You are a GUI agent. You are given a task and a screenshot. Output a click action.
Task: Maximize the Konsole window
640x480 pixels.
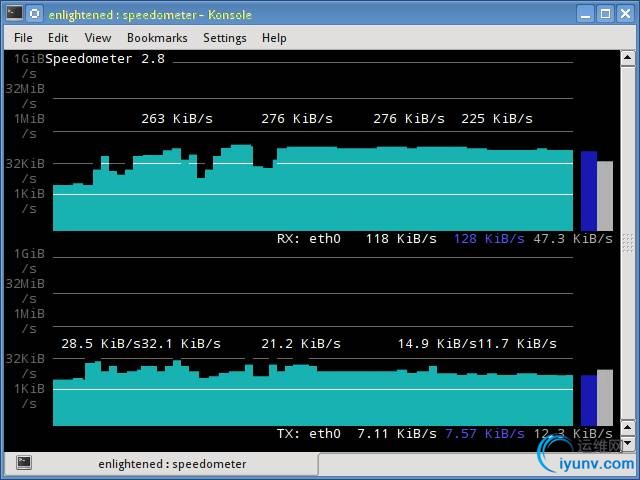(x=605, y=14)
